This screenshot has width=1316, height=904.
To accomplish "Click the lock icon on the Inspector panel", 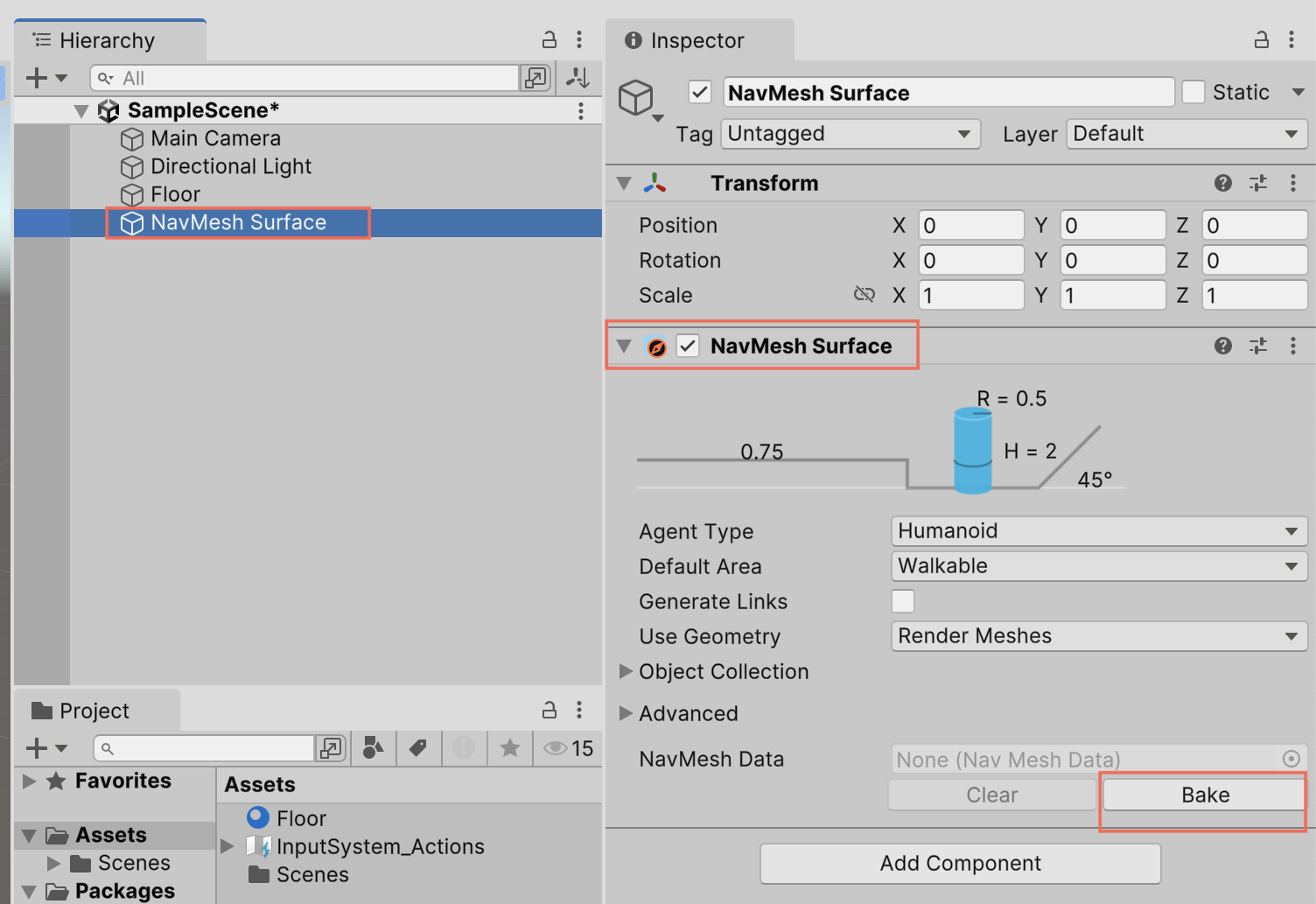I will 1261,39.
